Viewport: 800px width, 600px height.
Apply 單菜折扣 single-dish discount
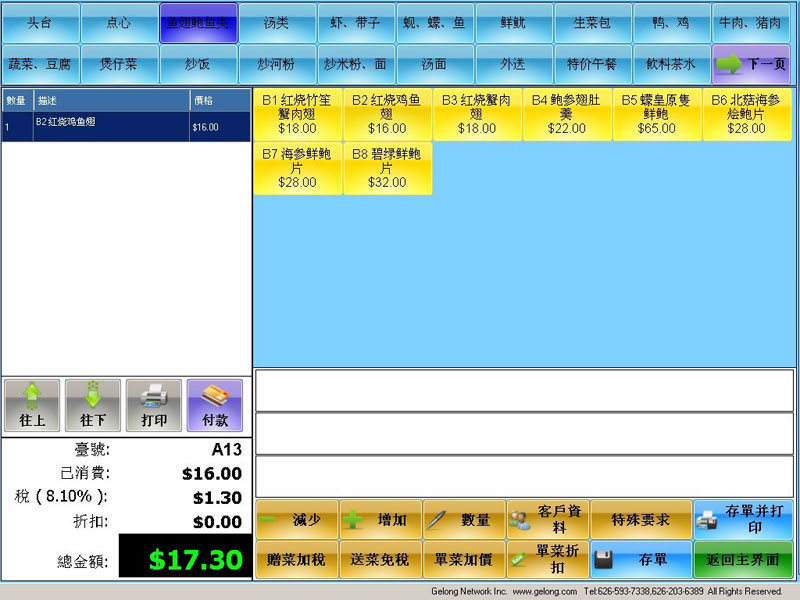[x=547, y=559]
